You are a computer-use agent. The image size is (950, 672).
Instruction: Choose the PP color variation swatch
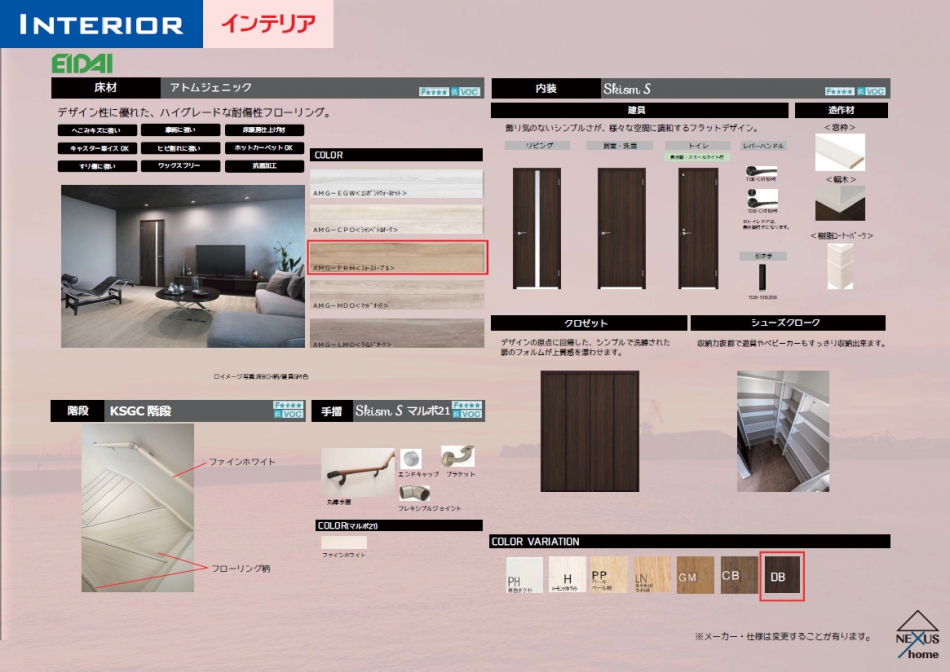(x=609, y=574)
